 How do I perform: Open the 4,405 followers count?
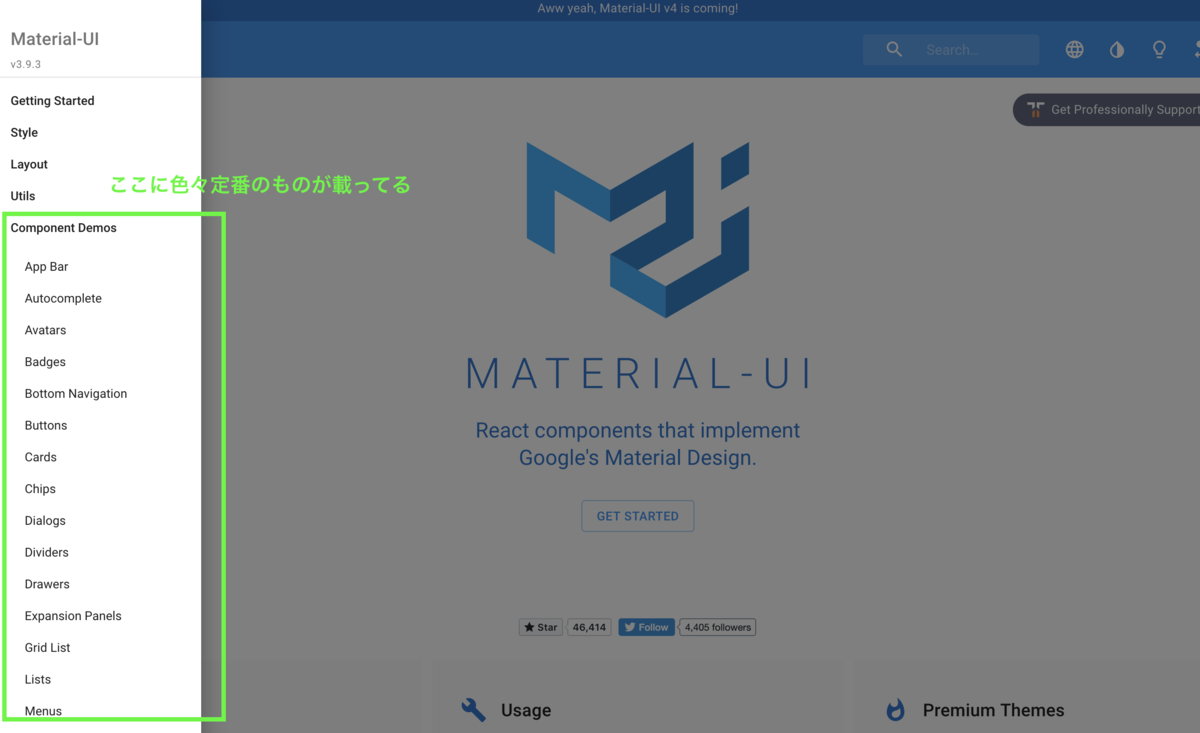(x=718, y=627)
